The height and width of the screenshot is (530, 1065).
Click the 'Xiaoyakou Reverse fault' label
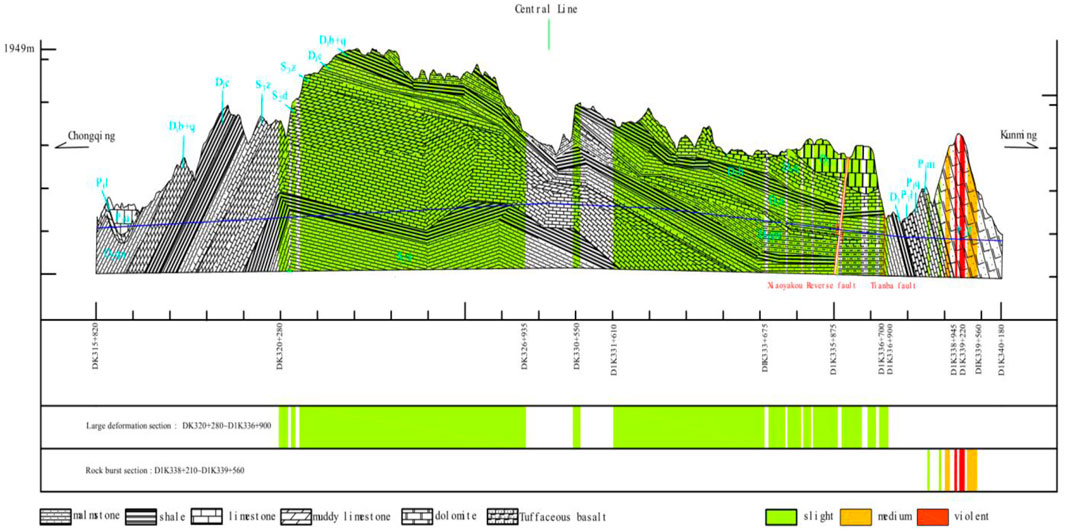click(x=814, y=287)
